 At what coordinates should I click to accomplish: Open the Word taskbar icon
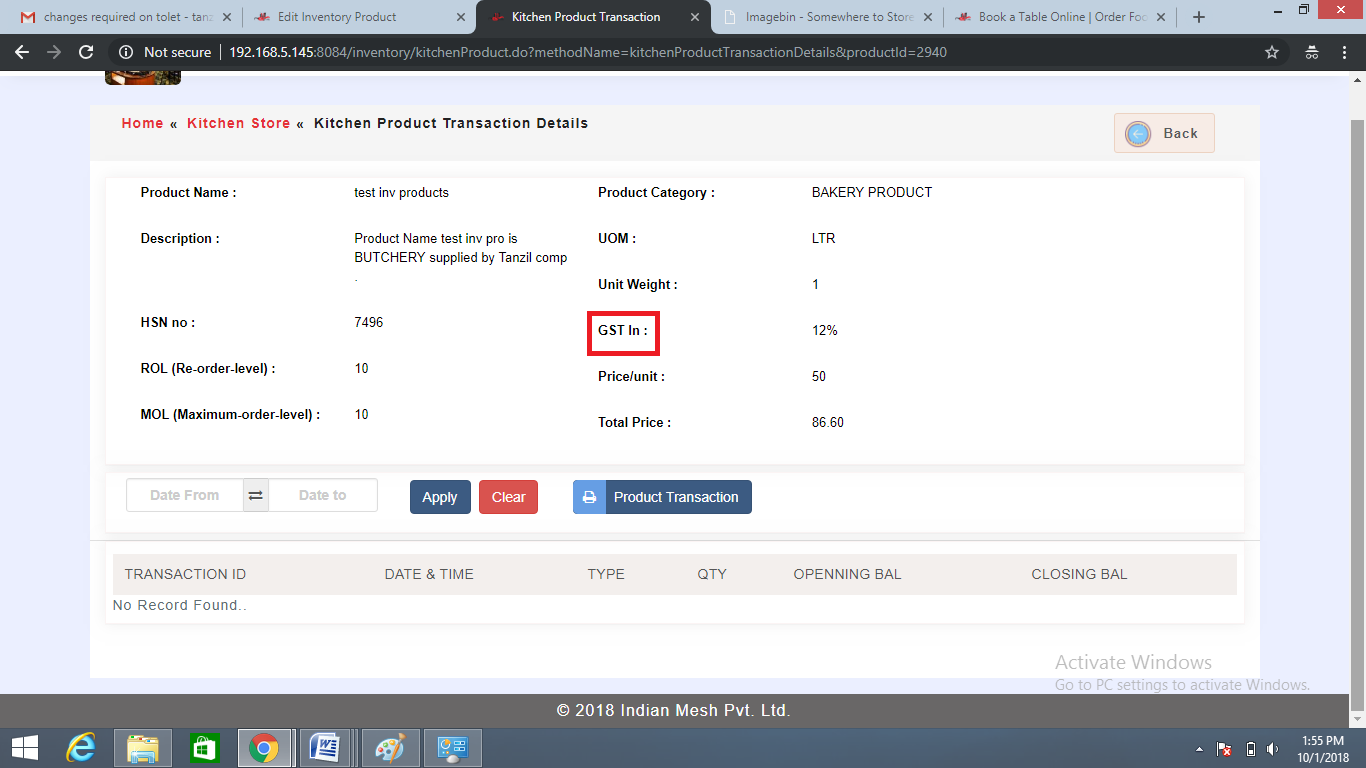point(325,748)
